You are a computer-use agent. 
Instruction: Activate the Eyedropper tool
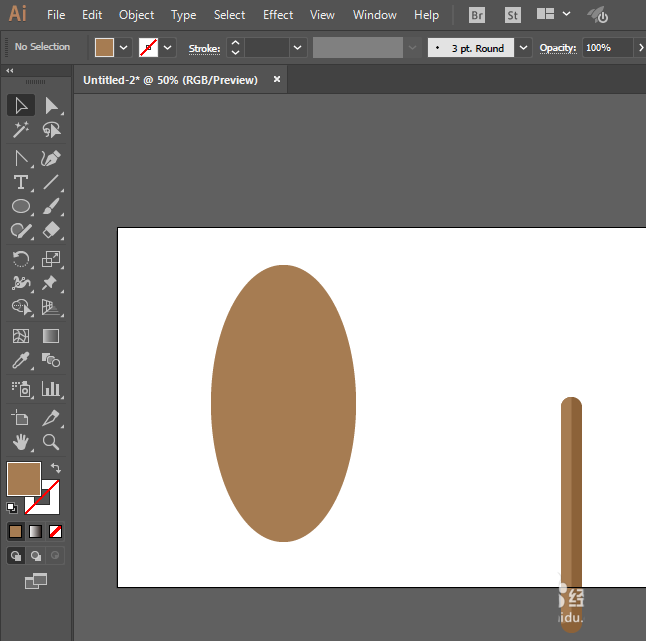pyautogui.click(x=20, y=361)
